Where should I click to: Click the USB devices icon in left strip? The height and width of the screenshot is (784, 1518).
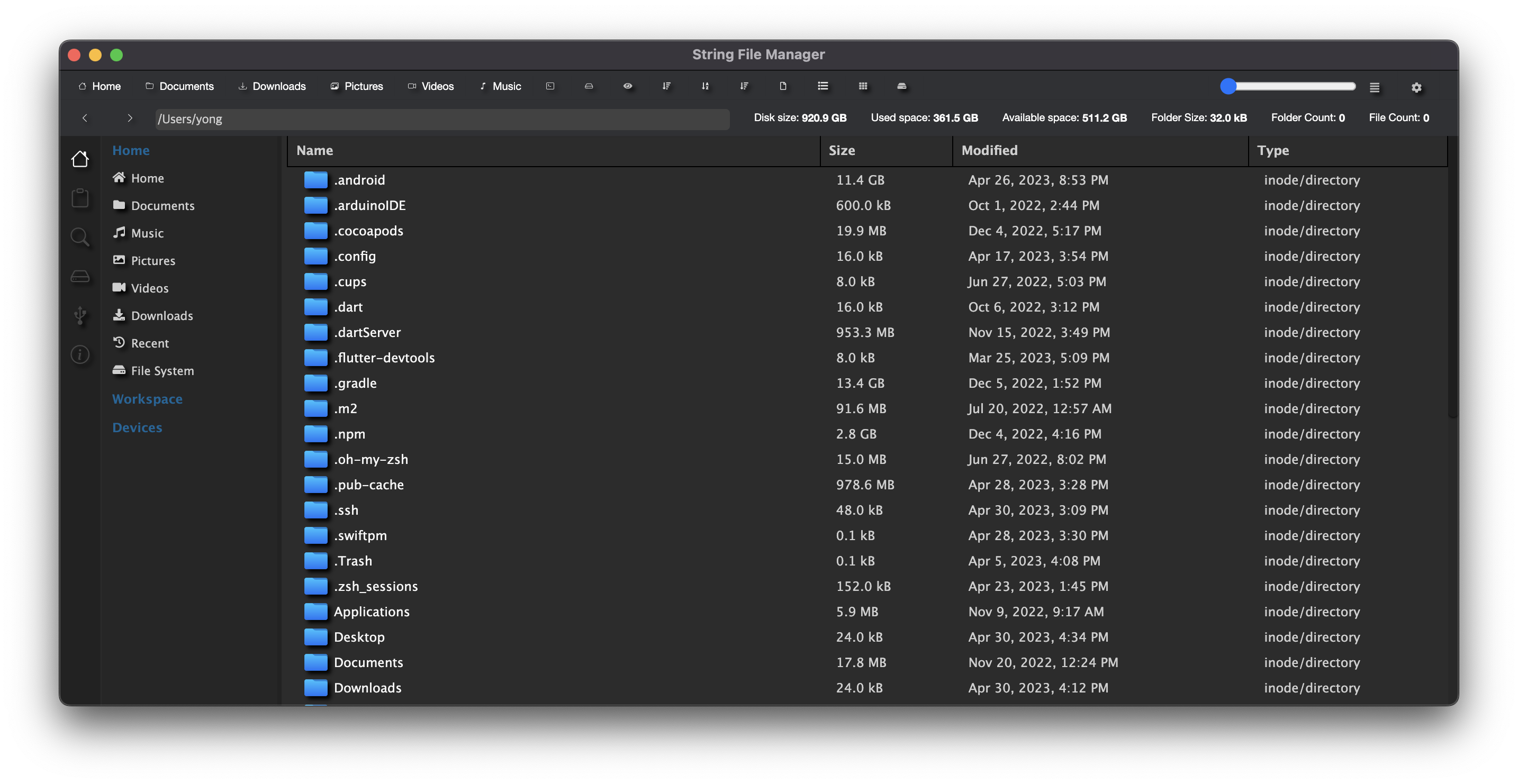80,316
